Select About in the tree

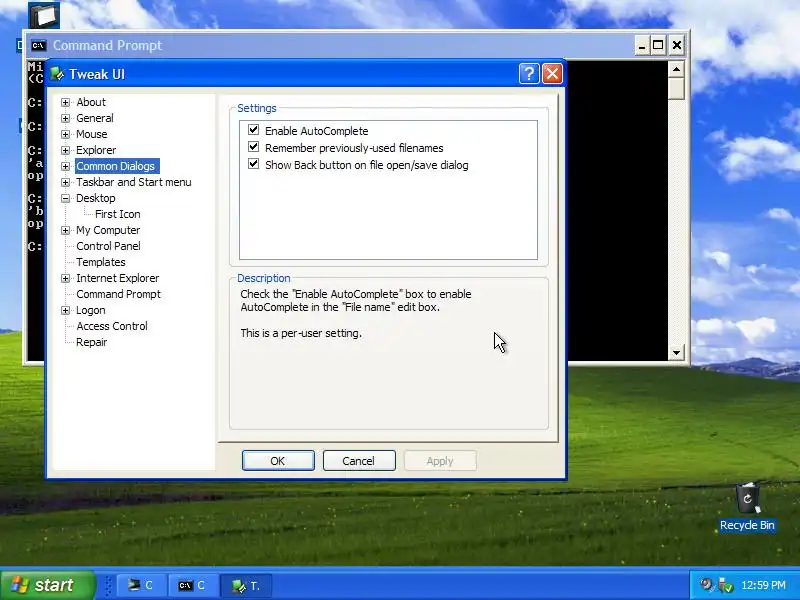coord(91,102)
